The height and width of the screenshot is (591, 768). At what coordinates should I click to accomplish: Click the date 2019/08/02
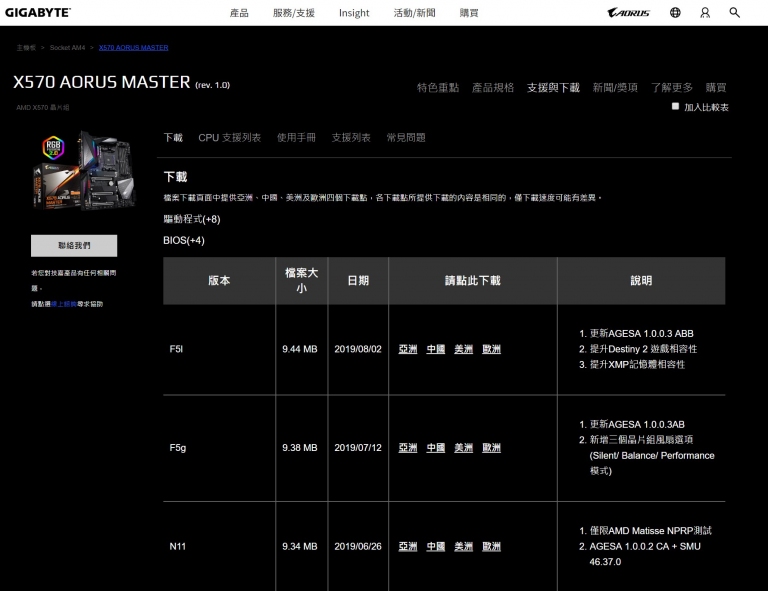358,349
